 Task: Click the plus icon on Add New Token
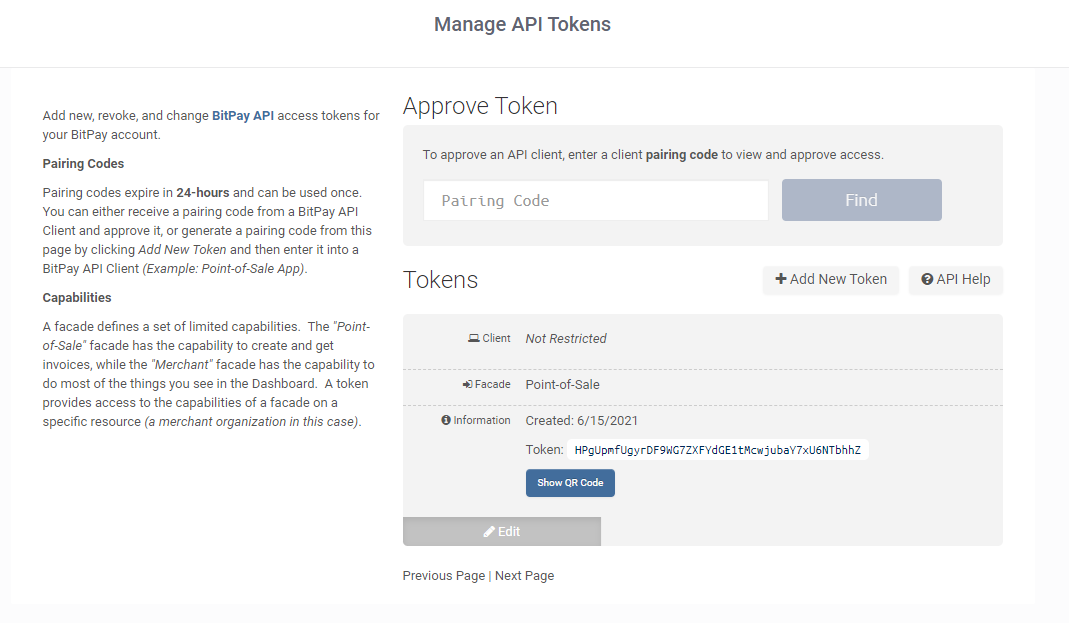point(781,279)
